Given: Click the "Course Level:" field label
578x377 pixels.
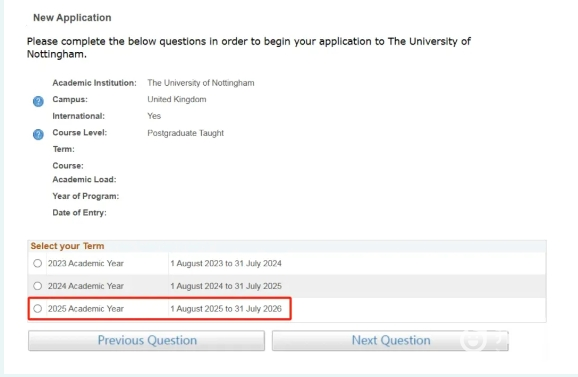Looking at the screenshot, I should click(x=80, y=132).
